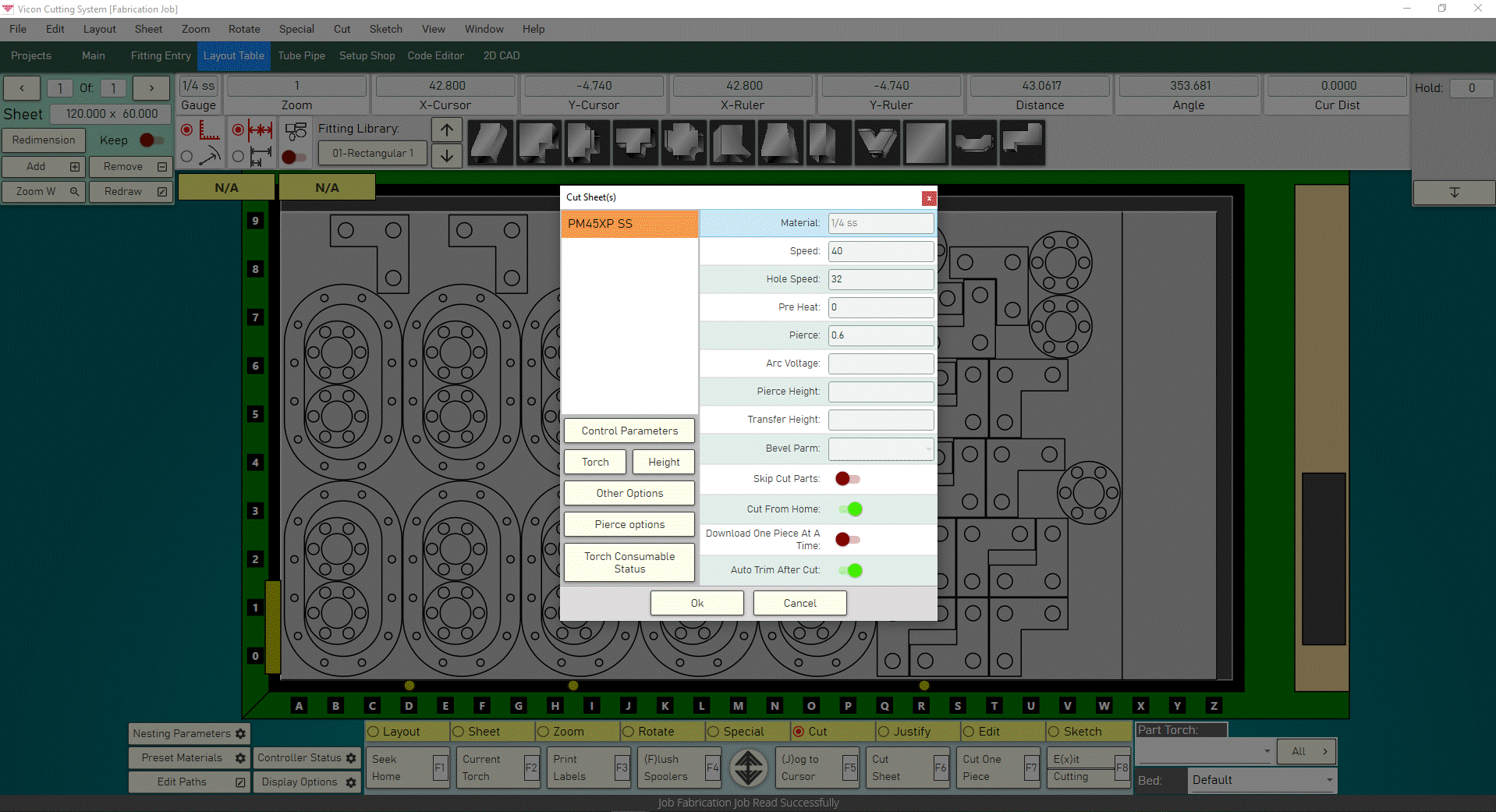Viewport: 1496px width, 812px height.
Task: Open Nesting Parameters settings gear
Action: pyautogui.click(x=239, y=733)
